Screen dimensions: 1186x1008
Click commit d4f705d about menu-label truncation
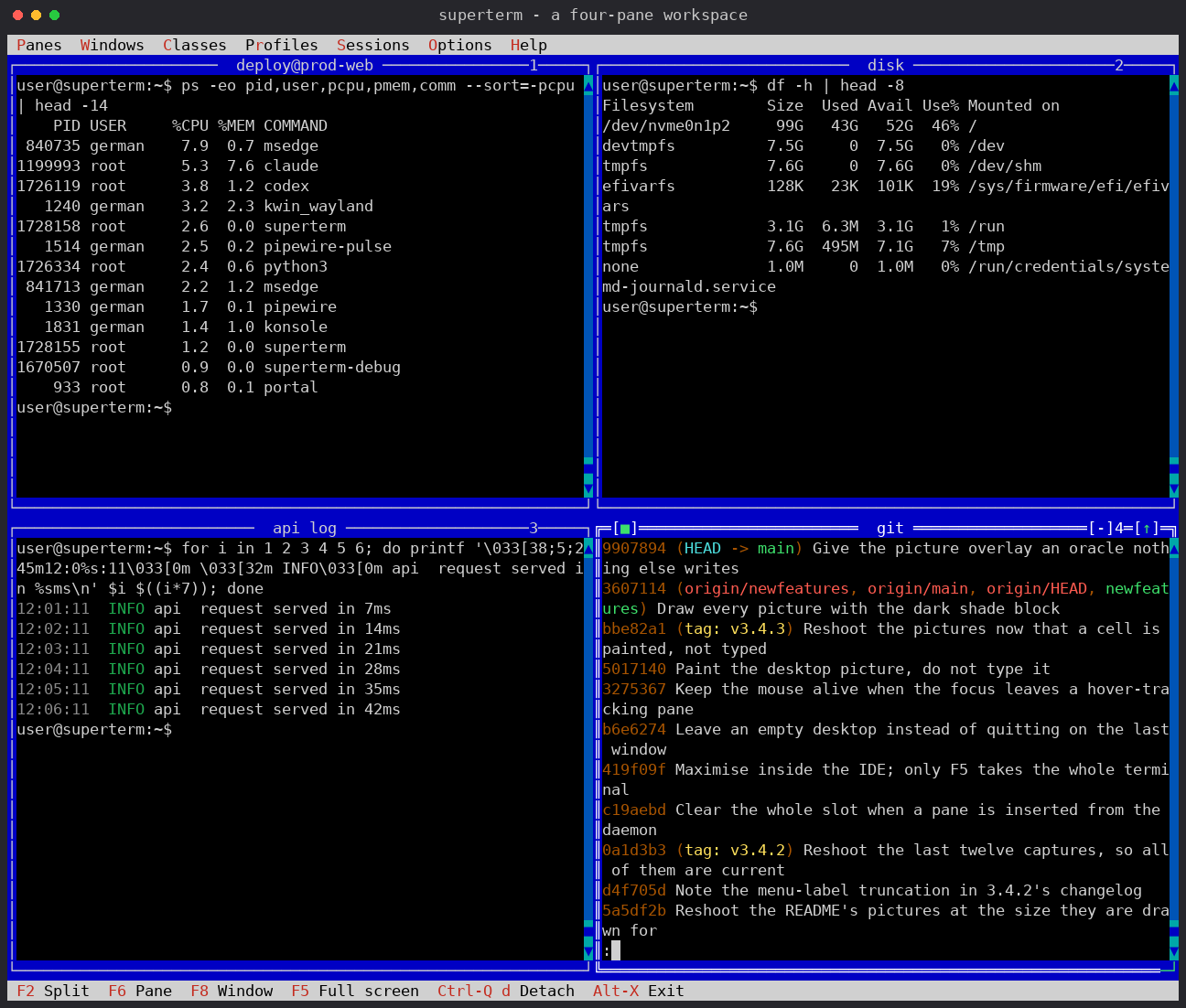coord(872,890)
